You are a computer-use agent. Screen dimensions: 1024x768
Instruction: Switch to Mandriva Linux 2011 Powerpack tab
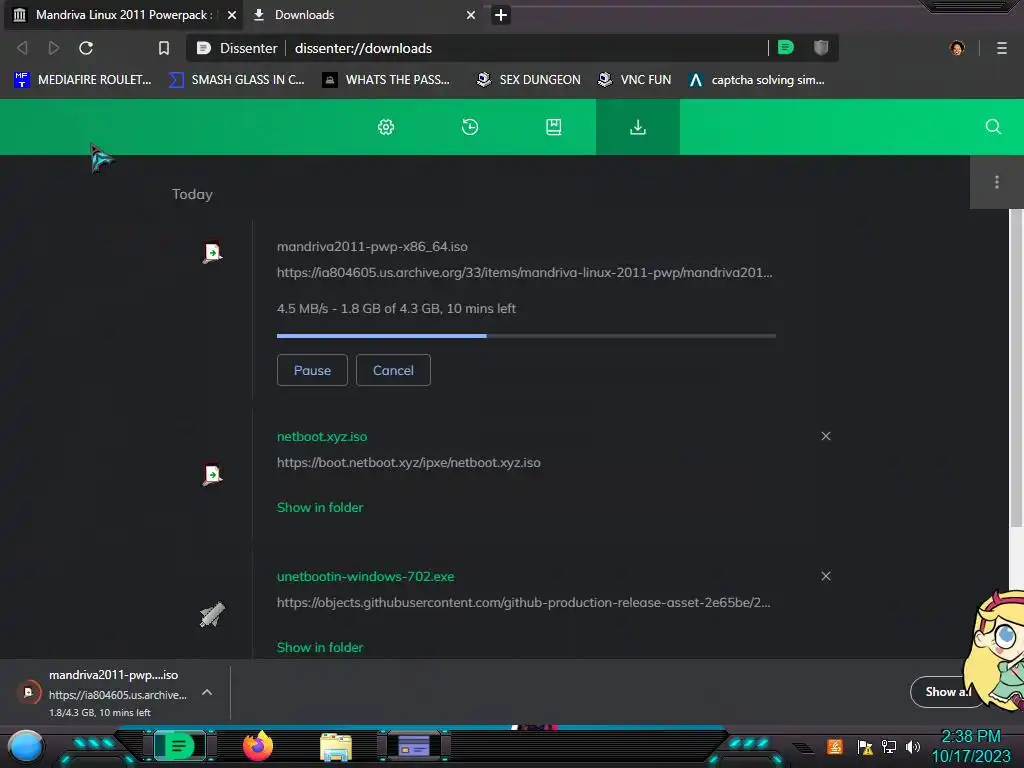coord(121,15)
